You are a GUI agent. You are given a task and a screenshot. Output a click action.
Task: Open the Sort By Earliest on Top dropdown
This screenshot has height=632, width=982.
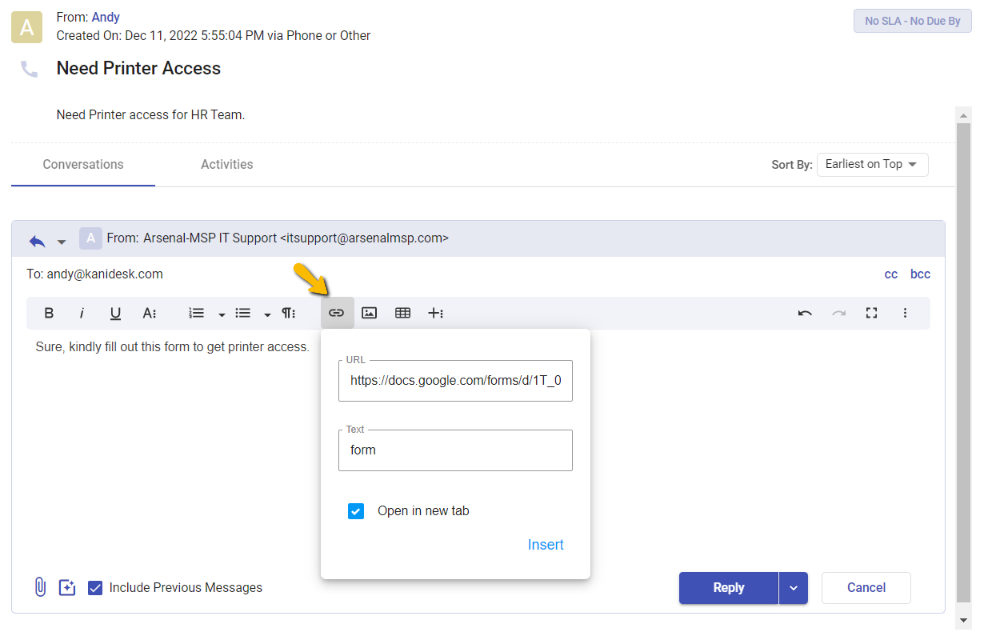point(872,165)
